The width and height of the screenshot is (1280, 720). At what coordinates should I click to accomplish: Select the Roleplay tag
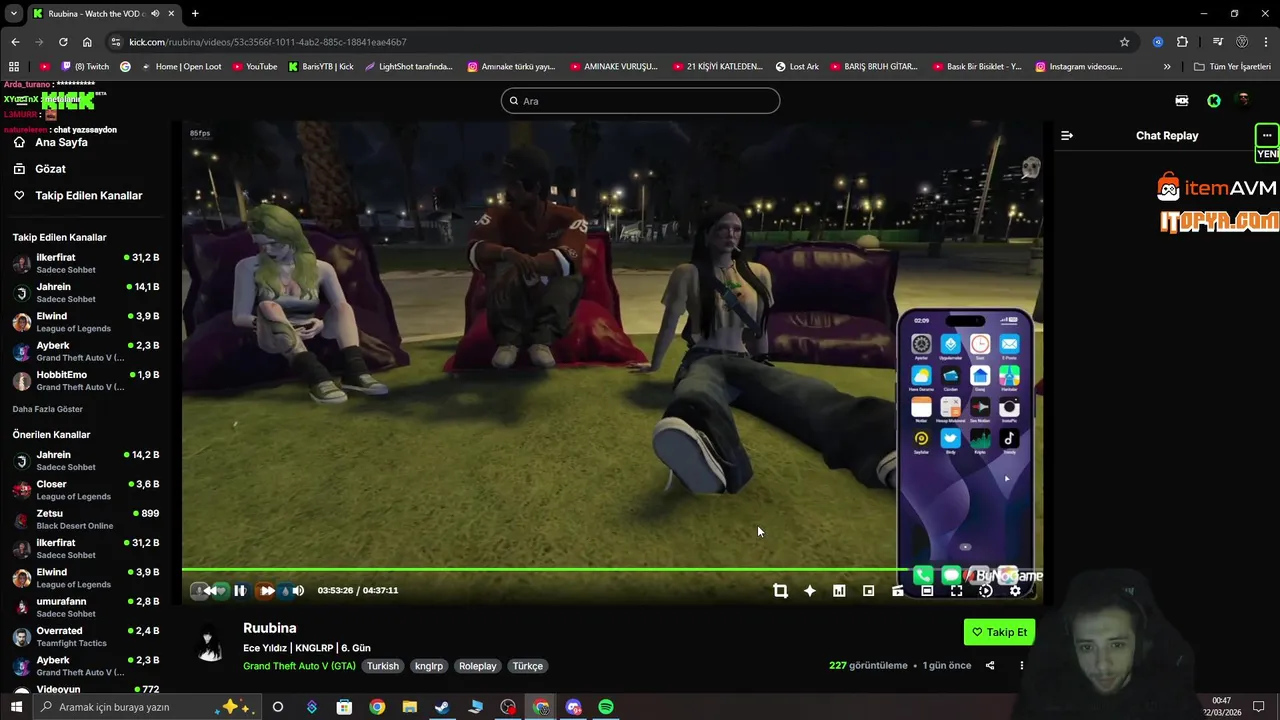point(478,666)
